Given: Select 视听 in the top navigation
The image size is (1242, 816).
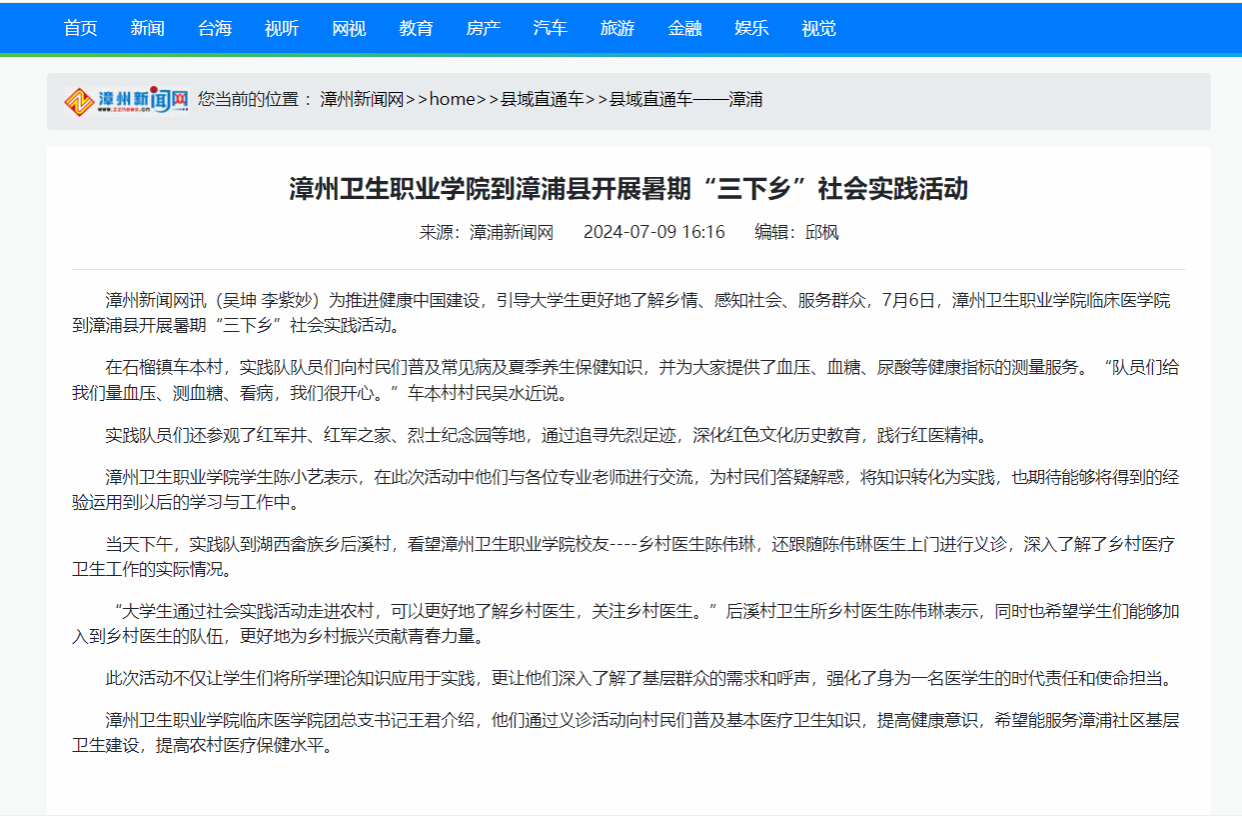Looking at the screenshot, I should click(x=281, y=28).
